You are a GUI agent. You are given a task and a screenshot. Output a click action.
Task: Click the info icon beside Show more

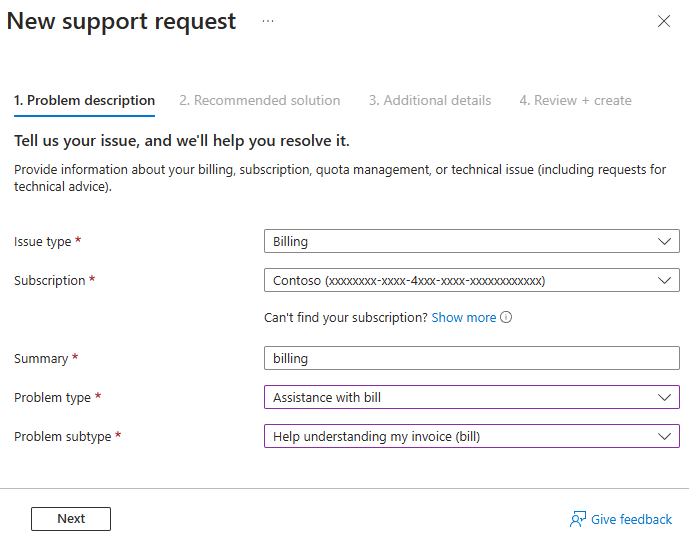click(x=506, y=318)
